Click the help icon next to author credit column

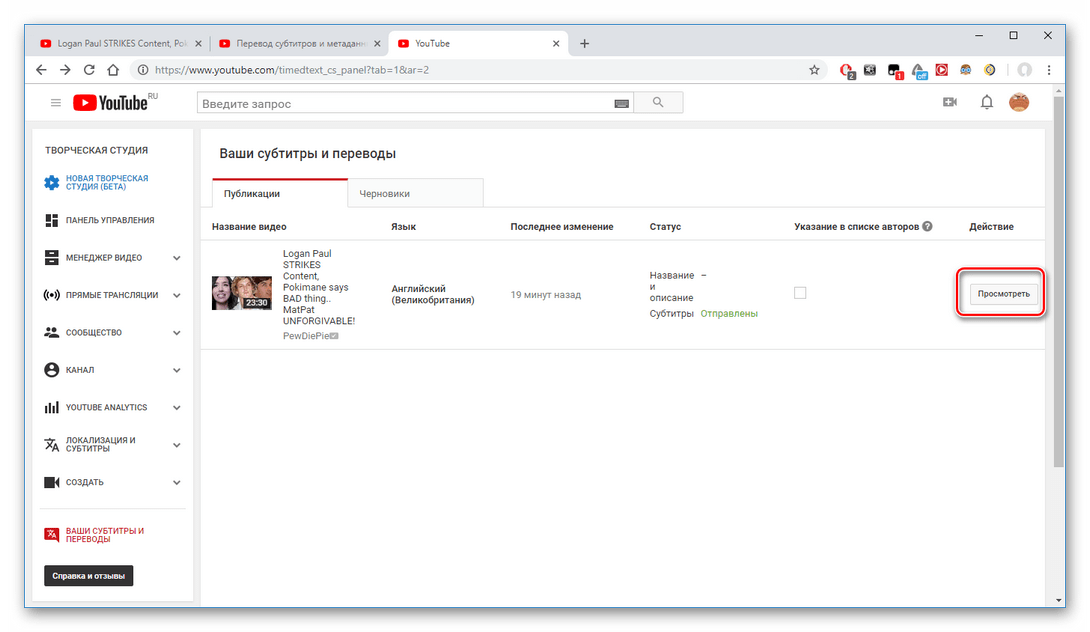pos(927,227)
